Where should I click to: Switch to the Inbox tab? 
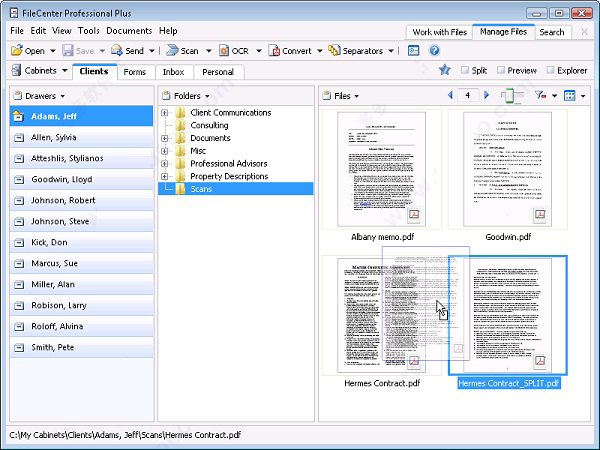173,72
